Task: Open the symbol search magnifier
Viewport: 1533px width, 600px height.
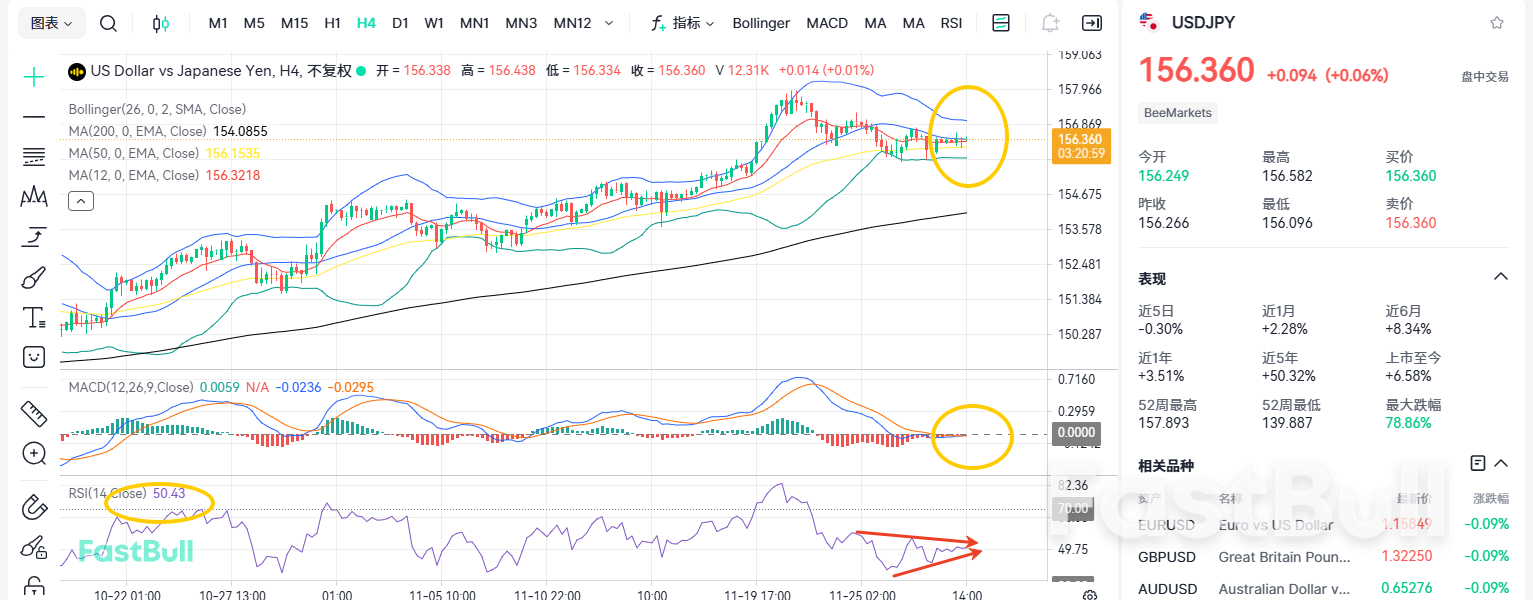Action: point(108,22)
